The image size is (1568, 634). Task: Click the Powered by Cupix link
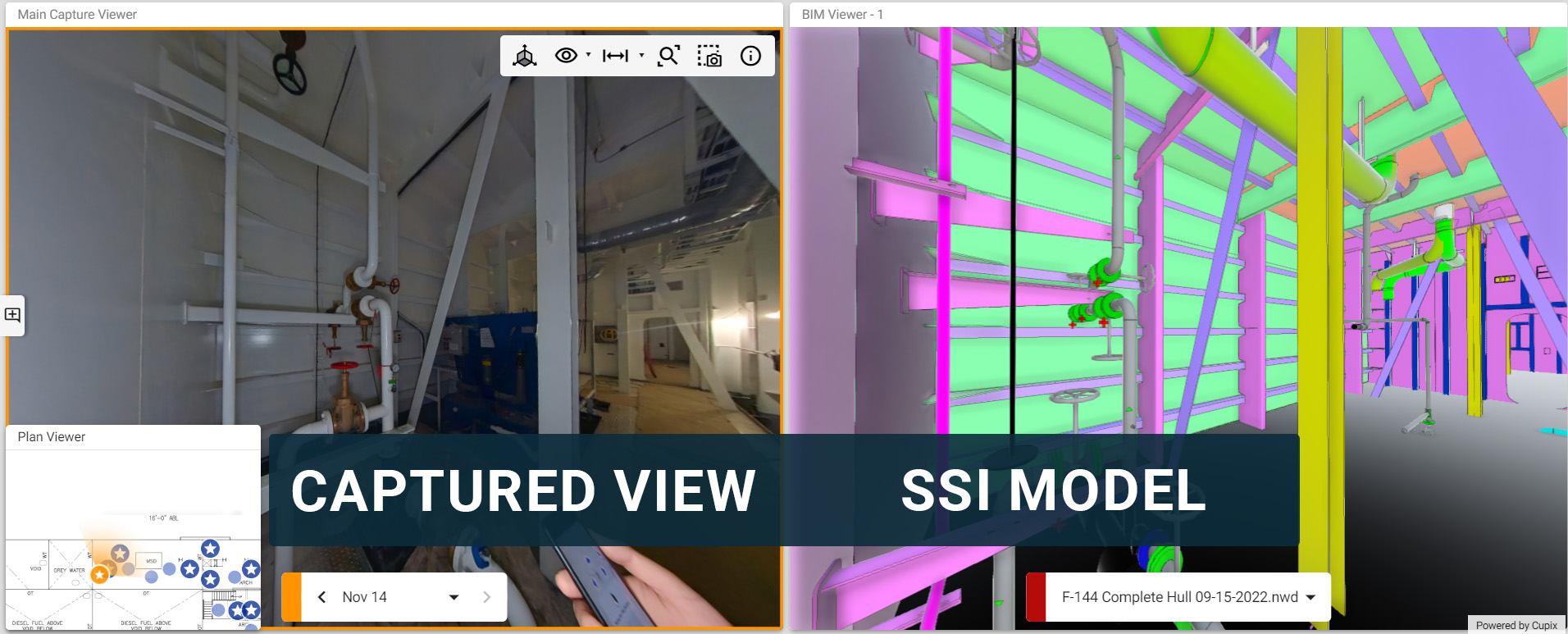[x=1516, y=625]
